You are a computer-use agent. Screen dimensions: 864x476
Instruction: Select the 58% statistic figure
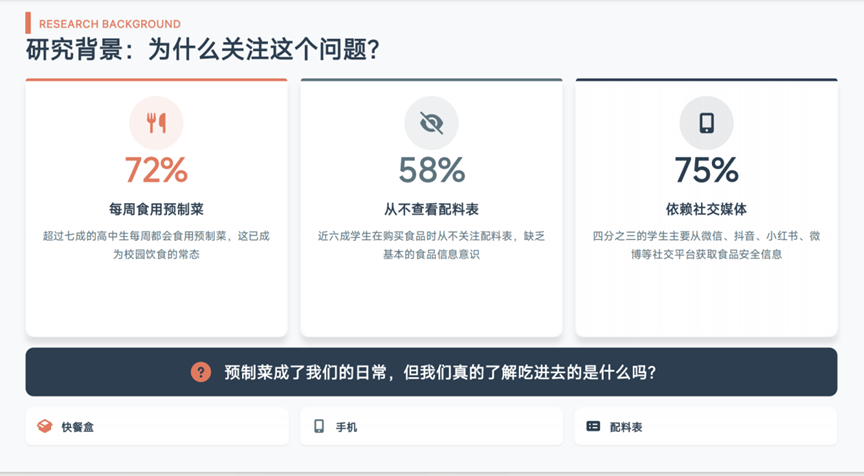[431, 171]
